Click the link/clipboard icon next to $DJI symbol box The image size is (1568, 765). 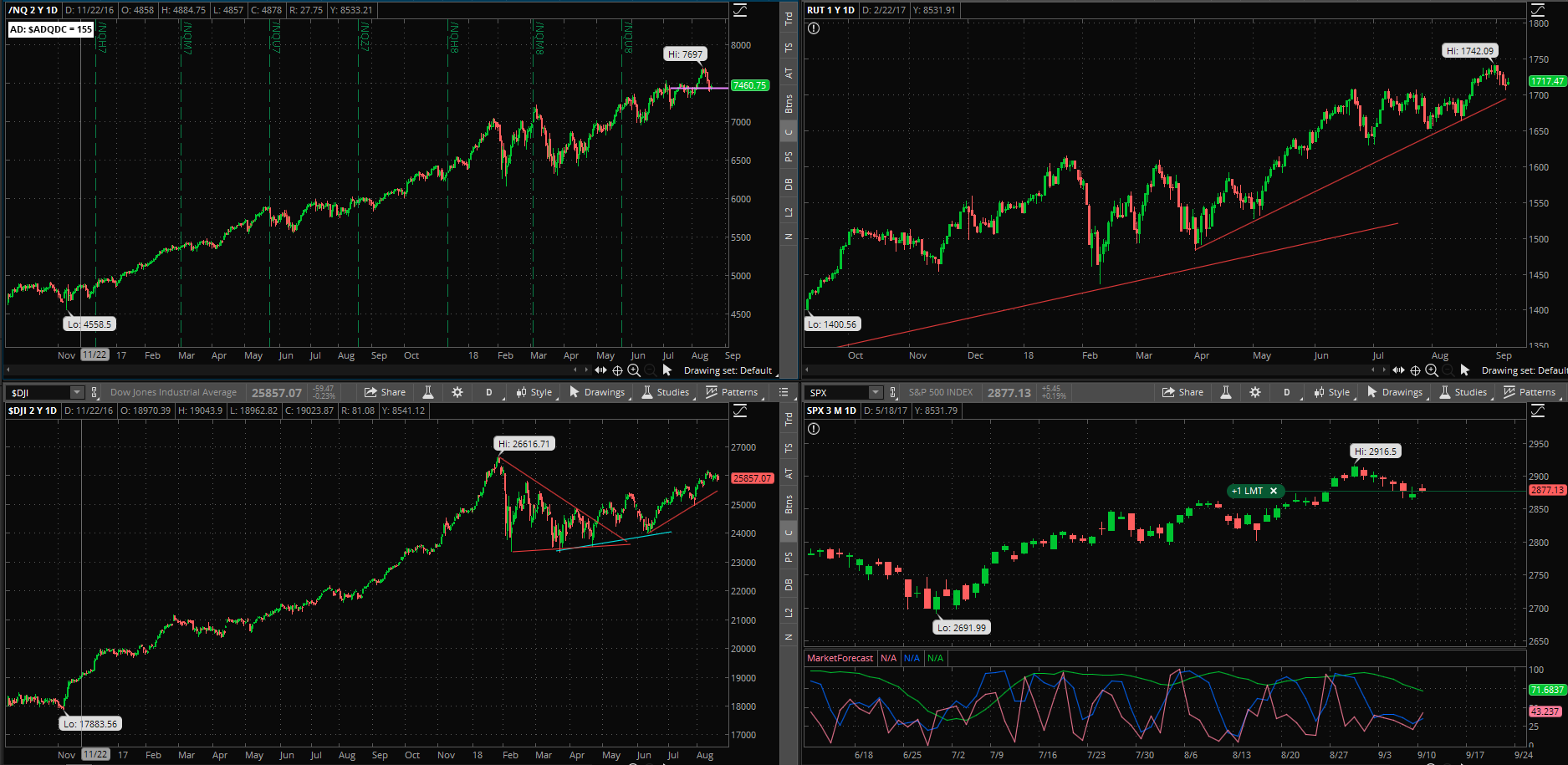[94, 392]
